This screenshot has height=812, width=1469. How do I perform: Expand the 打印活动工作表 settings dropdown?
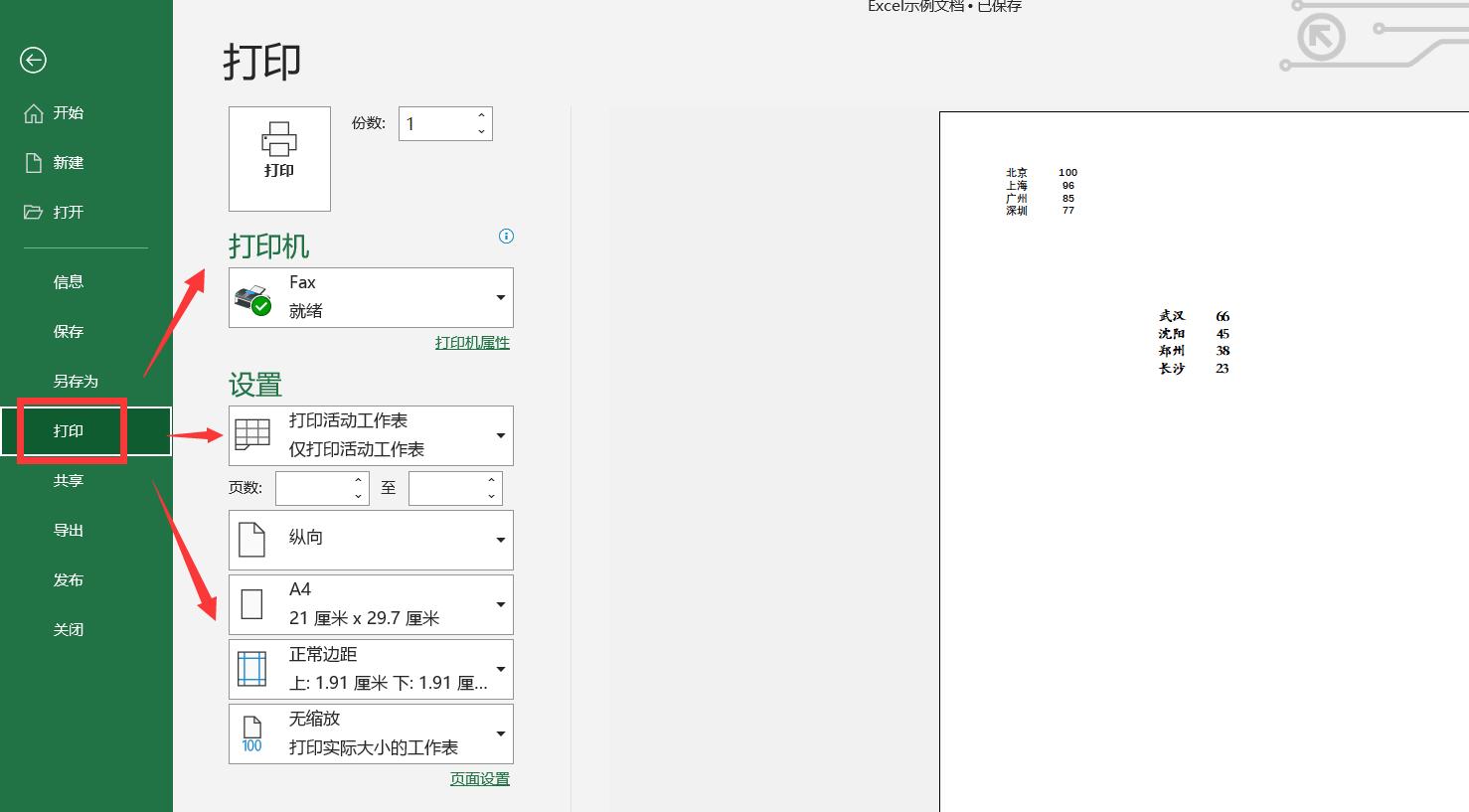click(x=501, y=434)
